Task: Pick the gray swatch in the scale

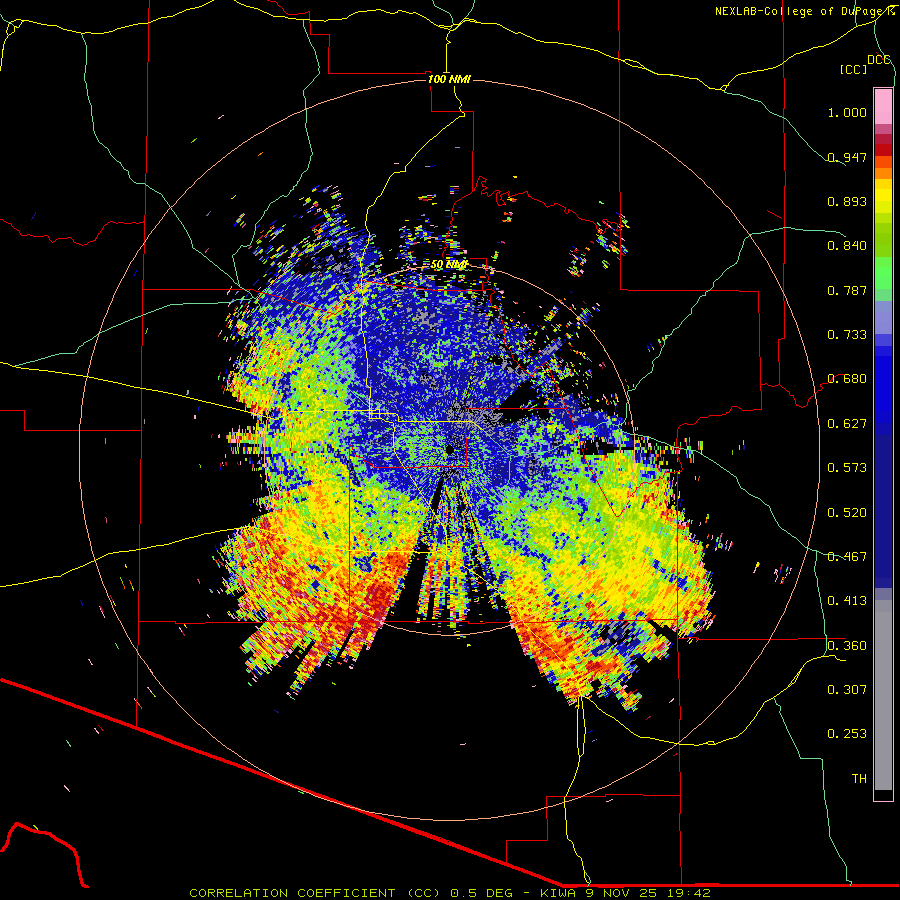Action: [x=883, y=695]
